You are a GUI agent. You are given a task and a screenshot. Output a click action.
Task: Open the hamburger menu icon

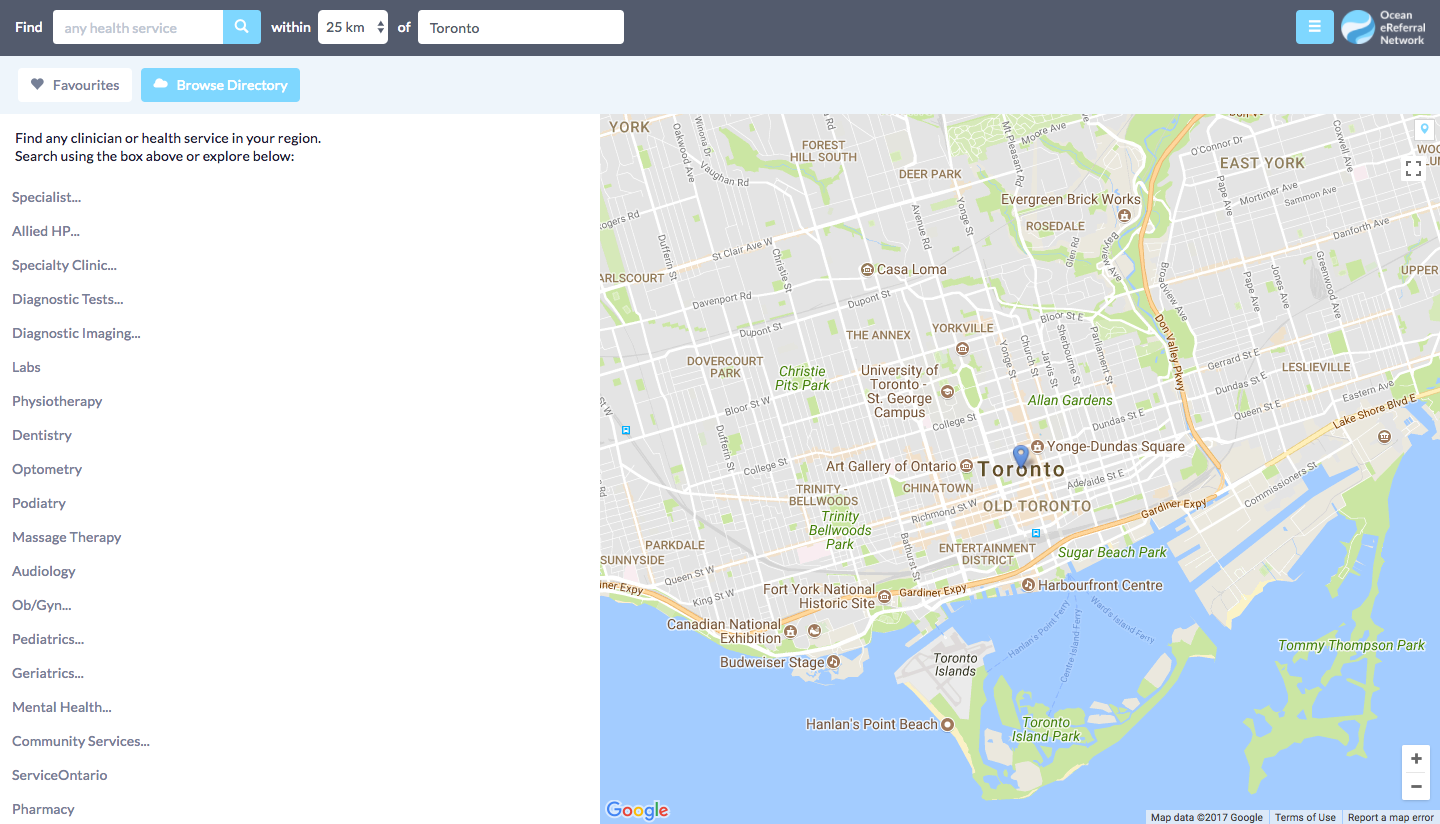1314,27
